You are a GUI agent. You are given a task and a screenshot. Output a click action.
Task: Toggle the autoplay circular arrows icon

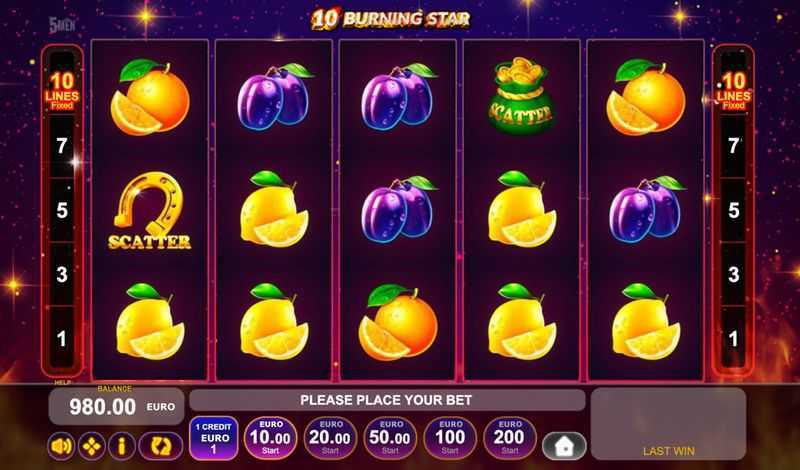(161, 447)
